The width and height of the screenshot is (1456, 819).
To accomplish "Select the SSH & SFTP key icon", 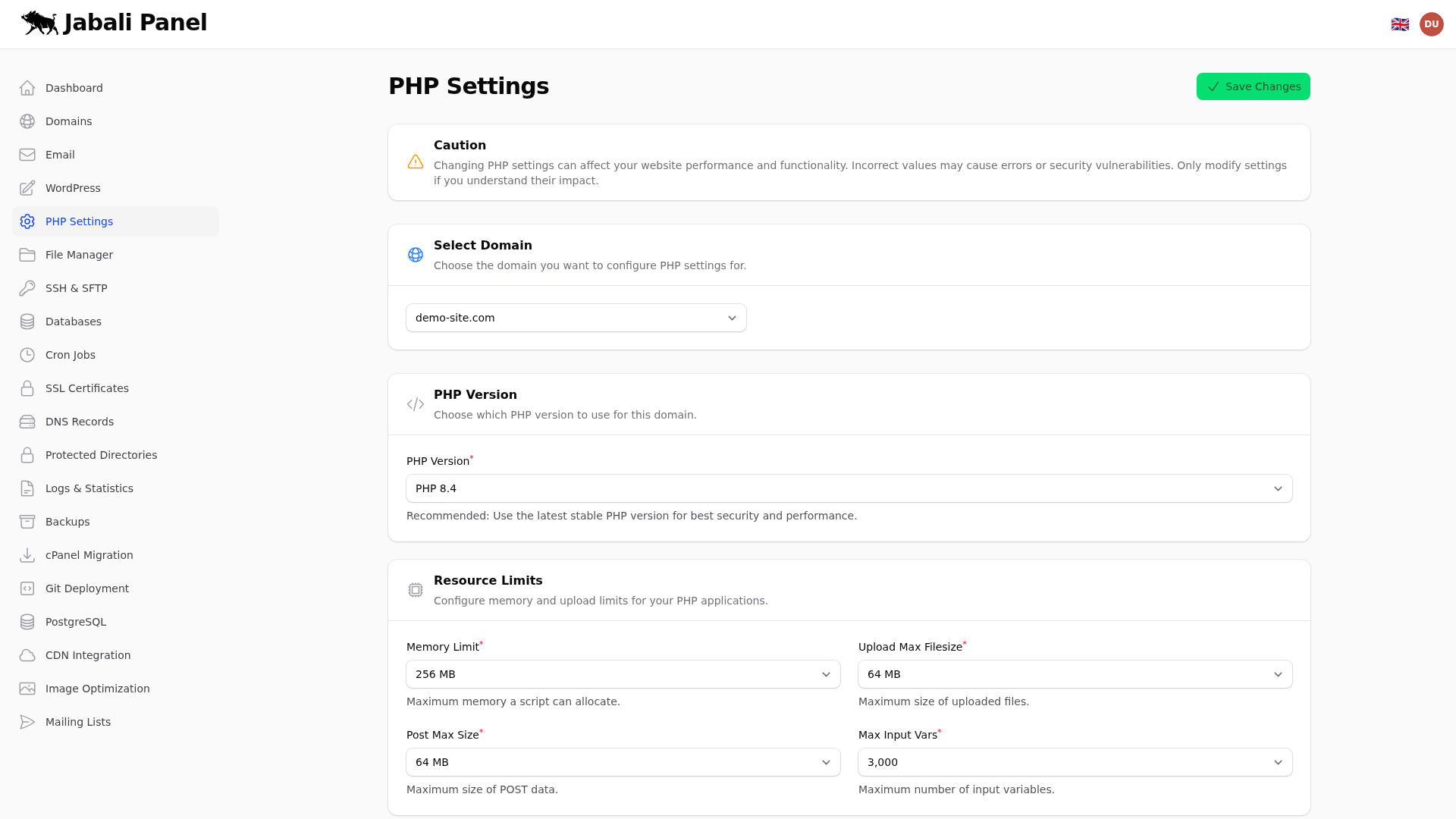I will (27, 288).
